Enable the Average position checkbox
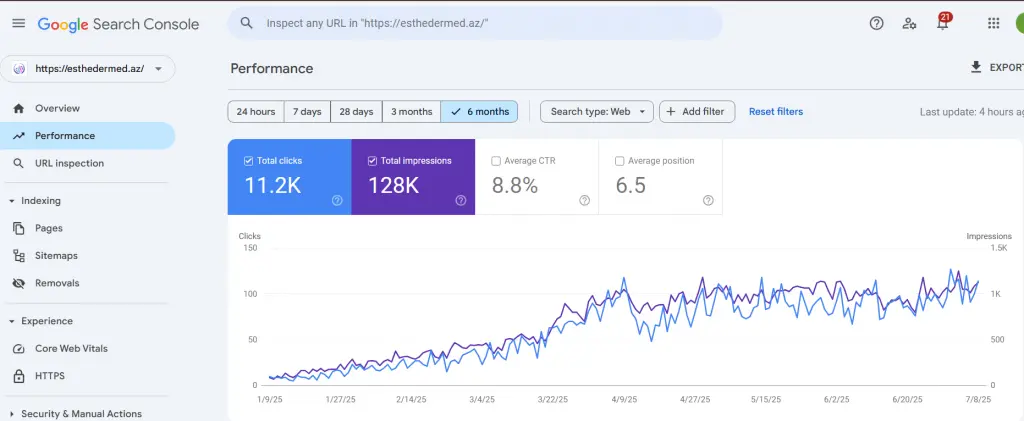This screenshot has width=1024, height=421. 620,161
